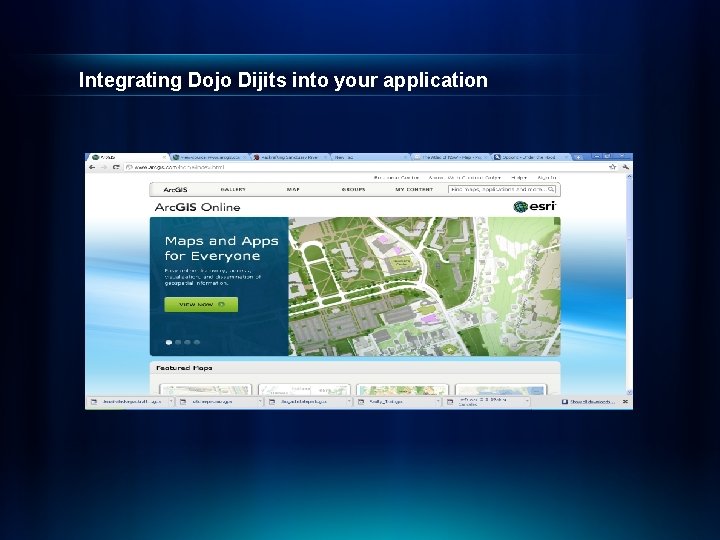
Task: Click the scrollbar down arrow in the browser
Action: pos(629,392)
